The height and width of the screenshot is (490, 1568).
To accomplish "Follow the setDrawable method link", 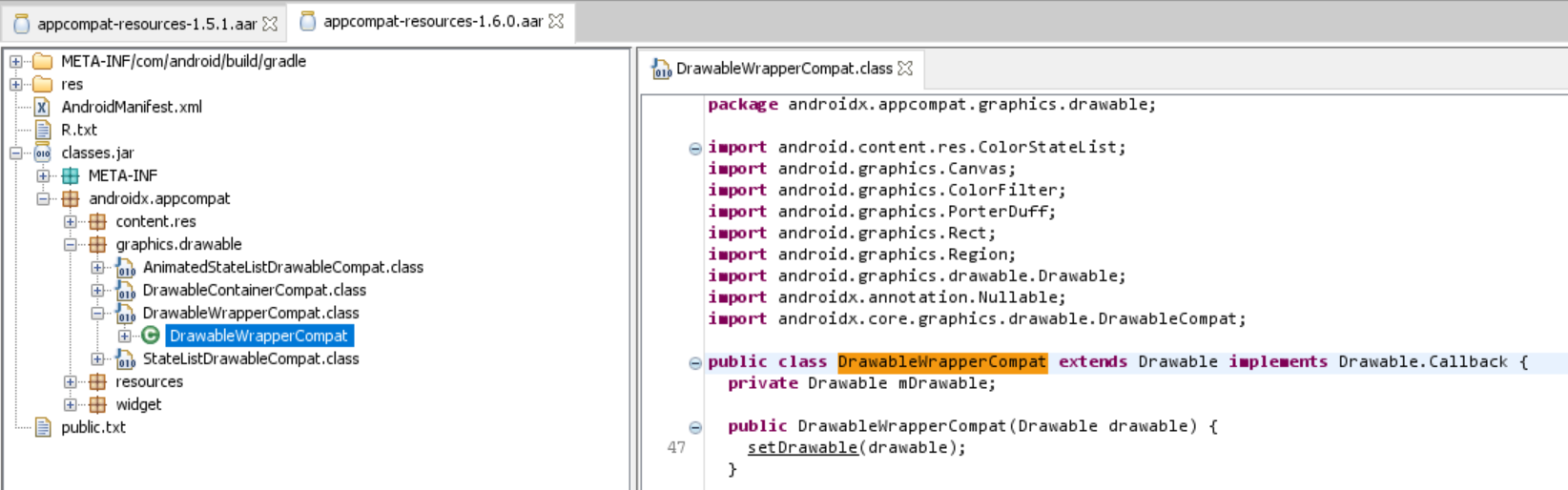I will point(802,447).
